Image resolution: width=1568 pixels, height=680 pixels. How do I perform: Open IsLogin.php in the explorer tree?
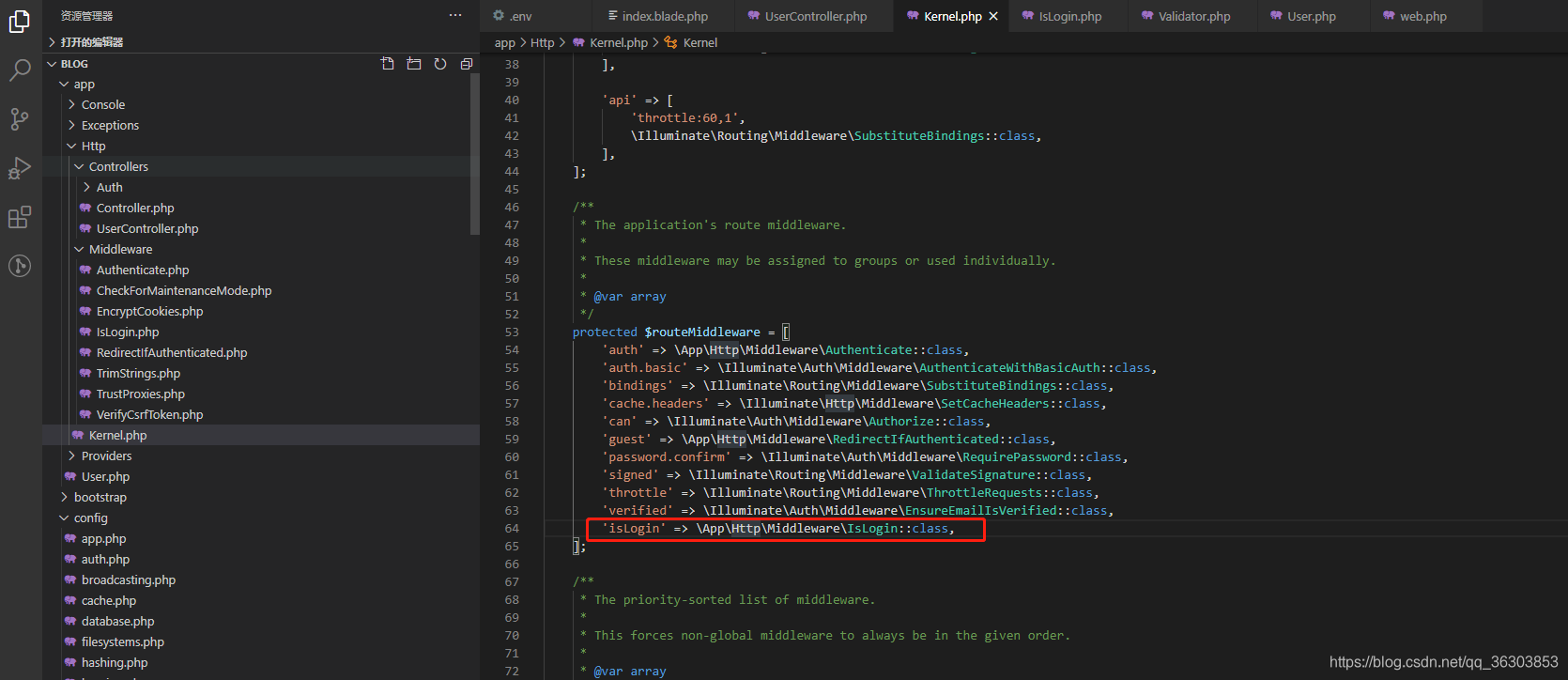click(x=261, y=332)
